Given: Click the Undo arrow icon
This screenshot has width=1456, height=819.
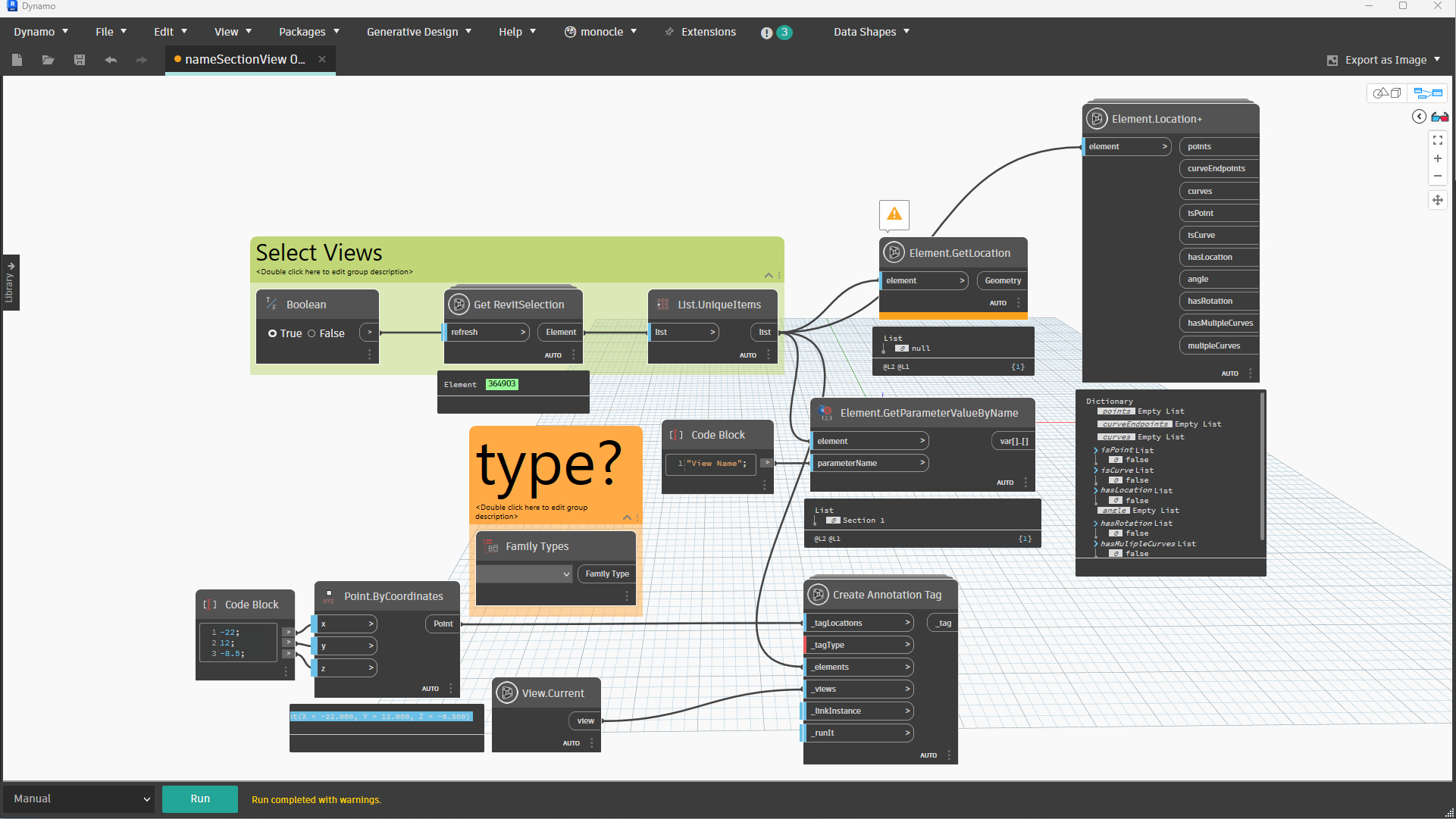Looking at the screenshot, I should (x=110, y=60).
